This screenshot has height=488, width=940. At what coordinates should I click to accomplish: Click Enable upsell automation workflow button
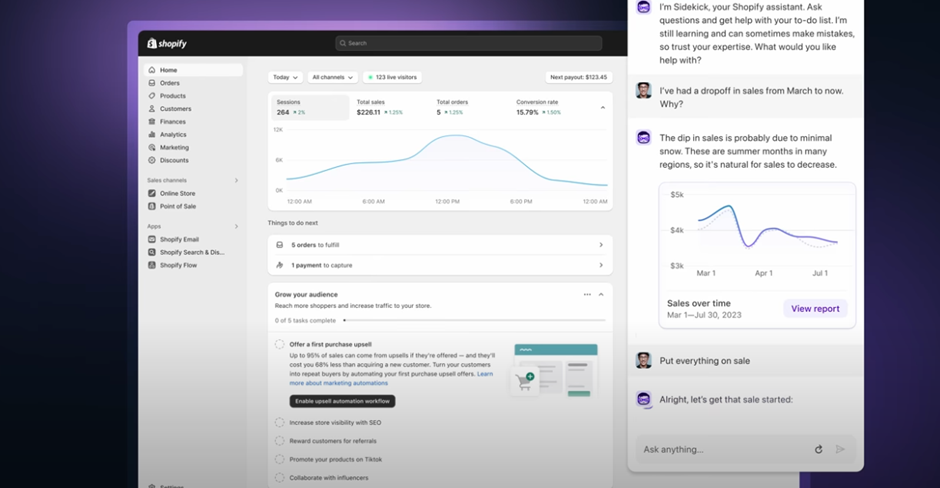(x=342, y=401)
